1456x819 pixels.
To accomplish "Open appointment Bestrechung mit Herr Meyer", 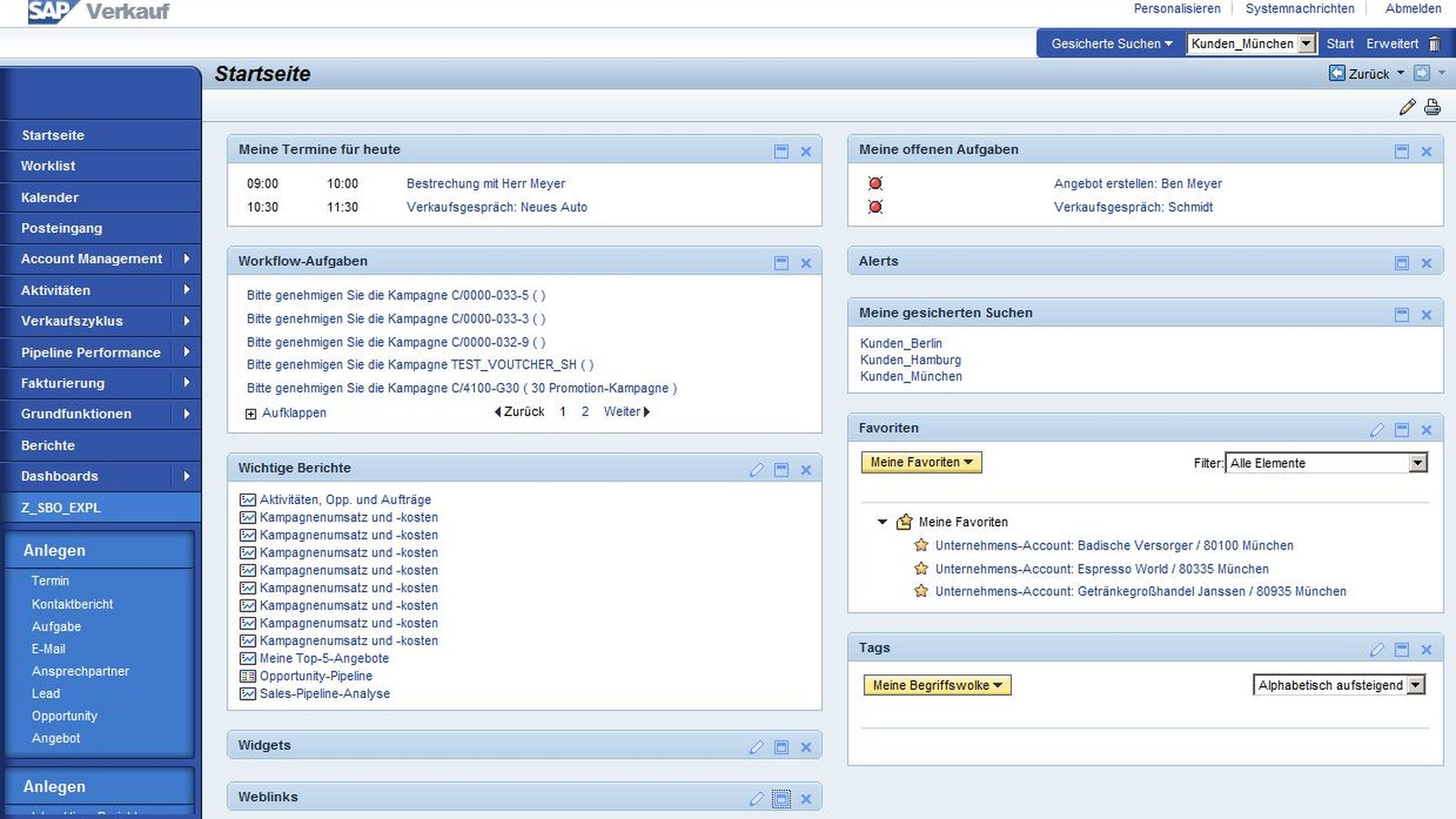I will coord(486,184).
